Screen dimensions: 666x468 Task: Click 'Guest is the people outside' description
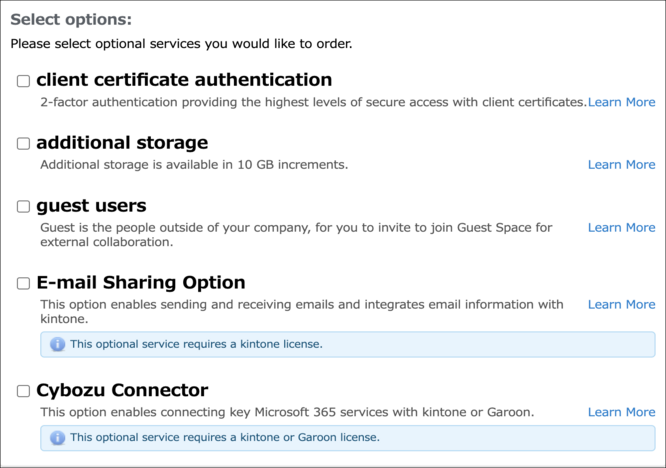(x=296, y=235)
